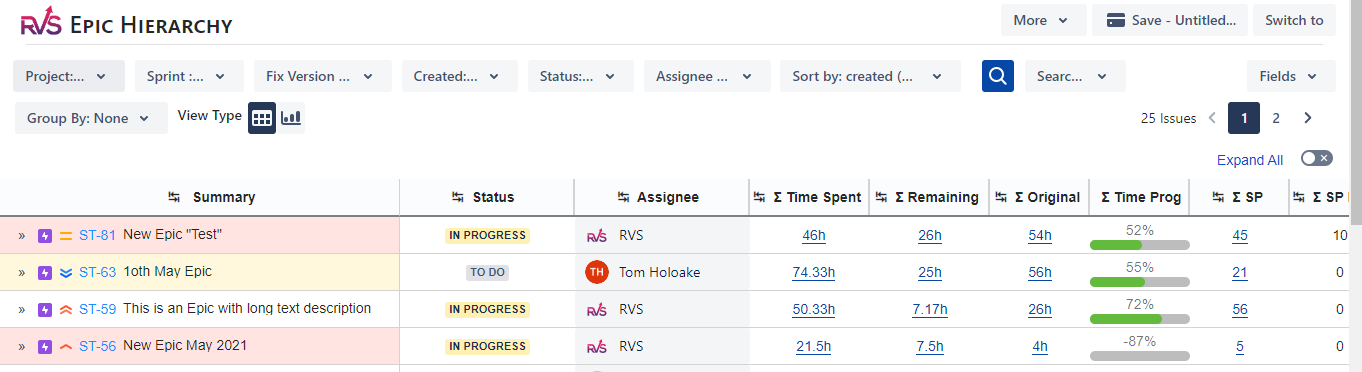
Task: Switch to bar chart view type
Action: pyautogui.click(x=291, y=118)
